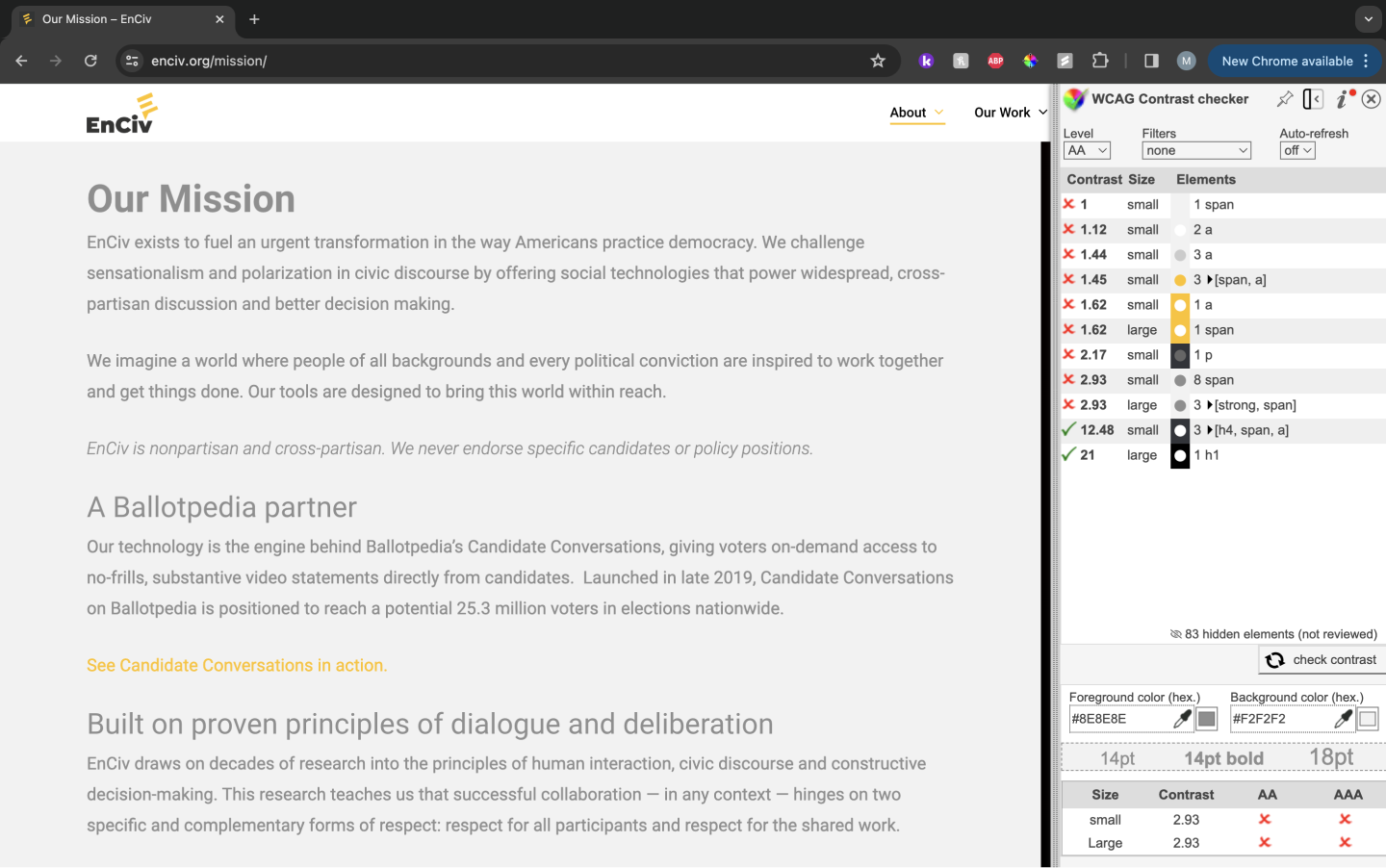The height and width of the screenshot is (868, 1386).
Task: Pick foreground color with the eyedropper
Action: [x=1182, y=719]
